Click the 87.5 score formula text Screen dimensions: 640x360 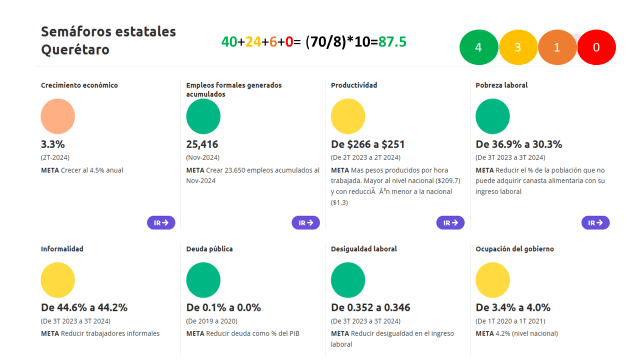pos(314,42)
